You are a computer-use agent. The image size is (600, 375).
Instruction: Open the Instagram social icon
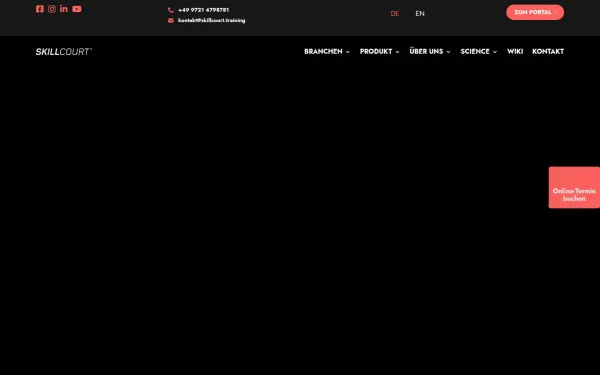pyautogui.click(x=52, y=9)
